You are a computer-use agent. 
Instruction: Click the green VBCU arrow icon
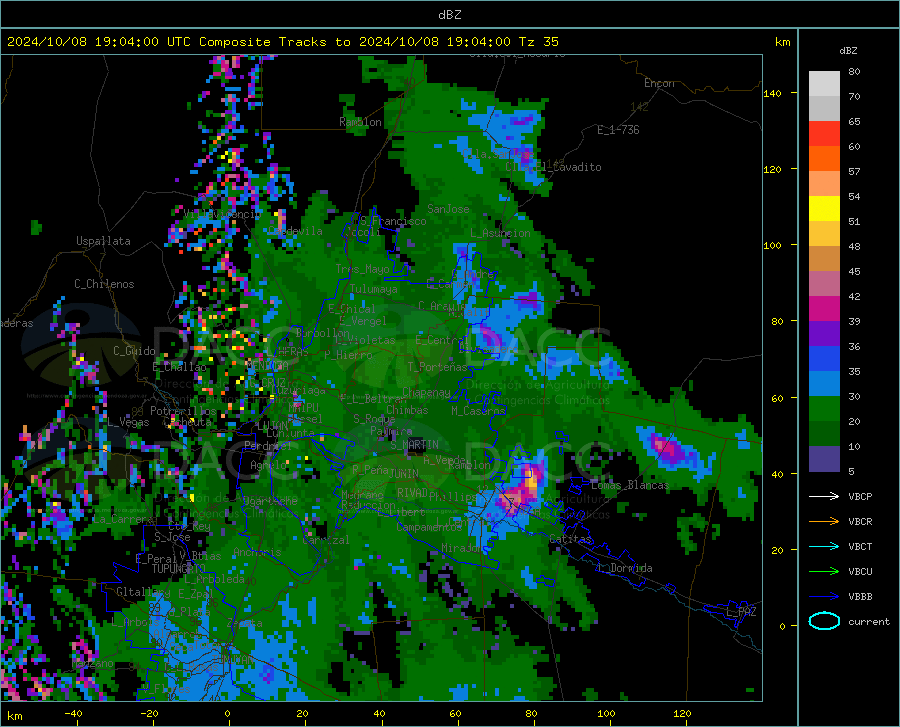(824, 571)
